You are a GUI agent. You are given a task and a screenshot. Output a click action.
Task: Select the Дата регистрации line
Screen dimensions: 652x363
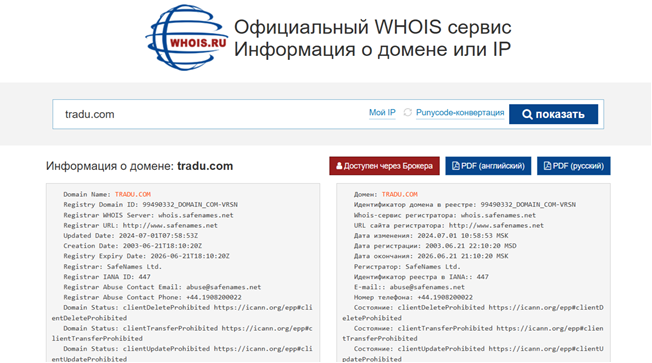[x=435, y=246]
